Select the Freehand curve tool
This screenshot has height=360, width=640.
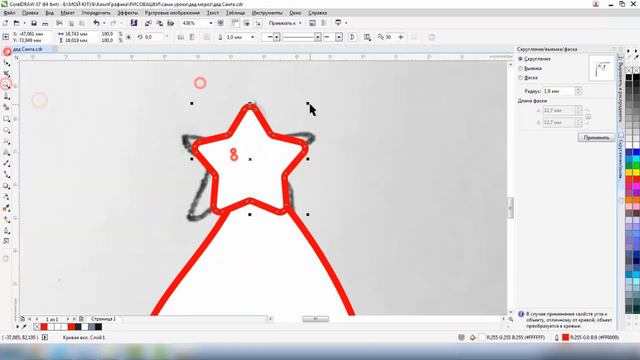coord(7,96)
